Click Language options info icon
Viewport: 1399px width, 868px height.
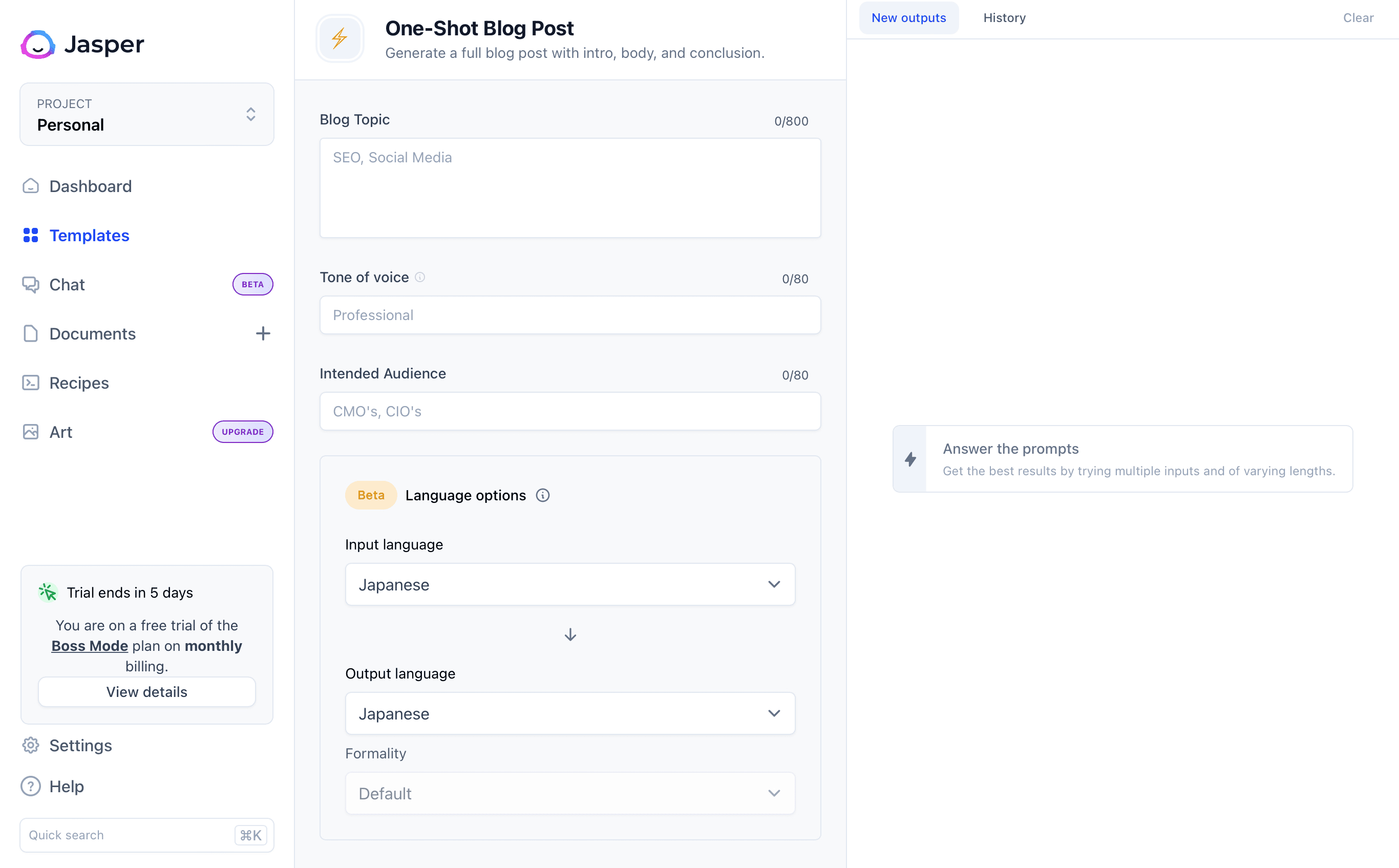[542, 495]
